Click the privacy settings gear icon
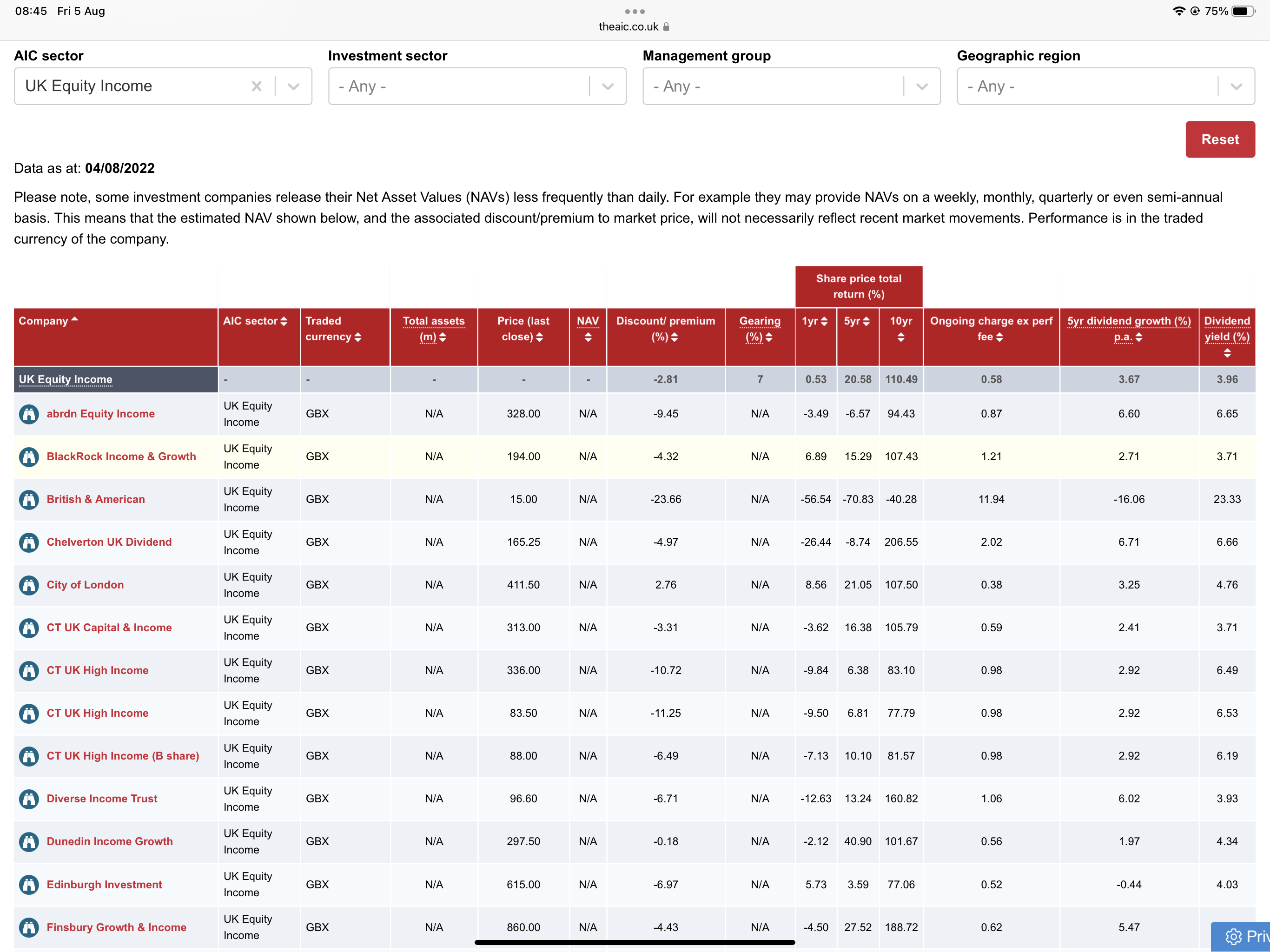 tap(1233, 937)
